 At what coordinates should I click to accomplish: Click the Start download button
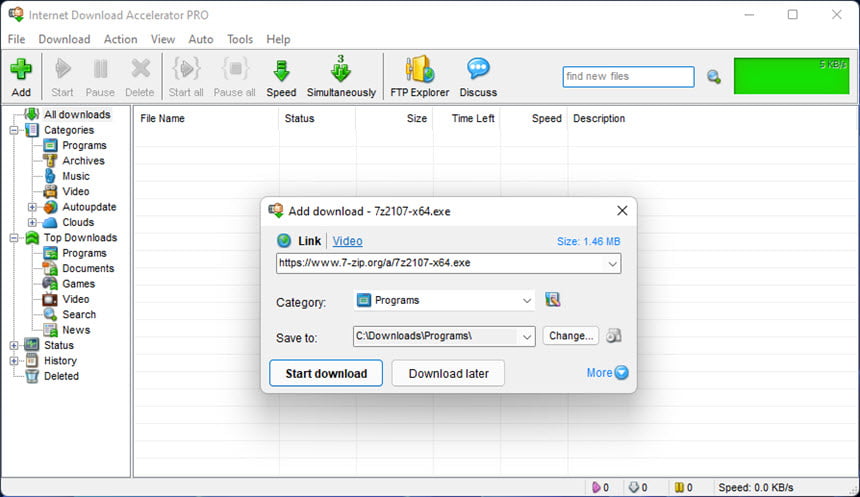[x=326, y=373]
